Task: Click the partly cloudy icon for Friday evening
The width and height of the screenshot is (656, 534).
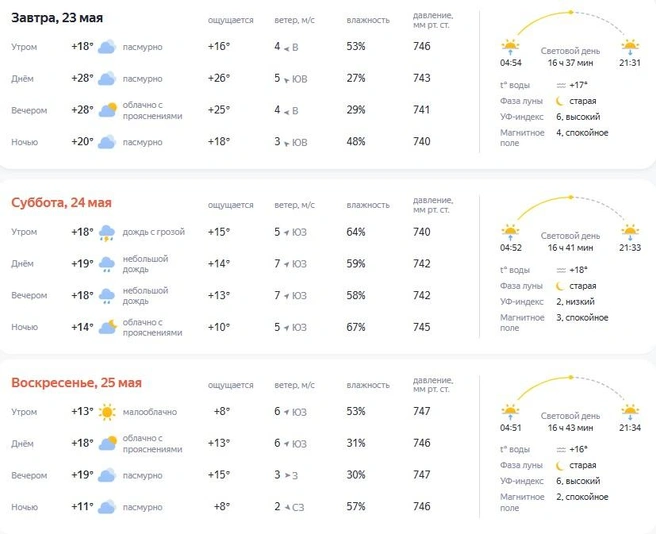Action: (107, 110)
